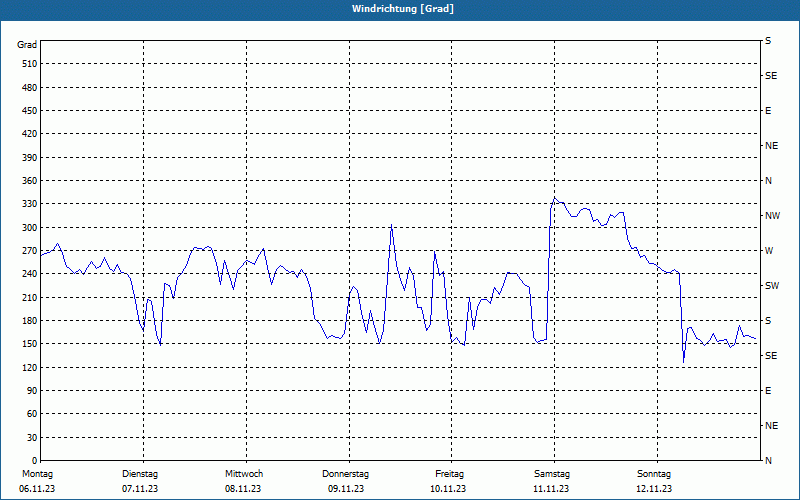800x500 pixels.
Task: Select the 10.11.23 date label
Action: [448, 489]
